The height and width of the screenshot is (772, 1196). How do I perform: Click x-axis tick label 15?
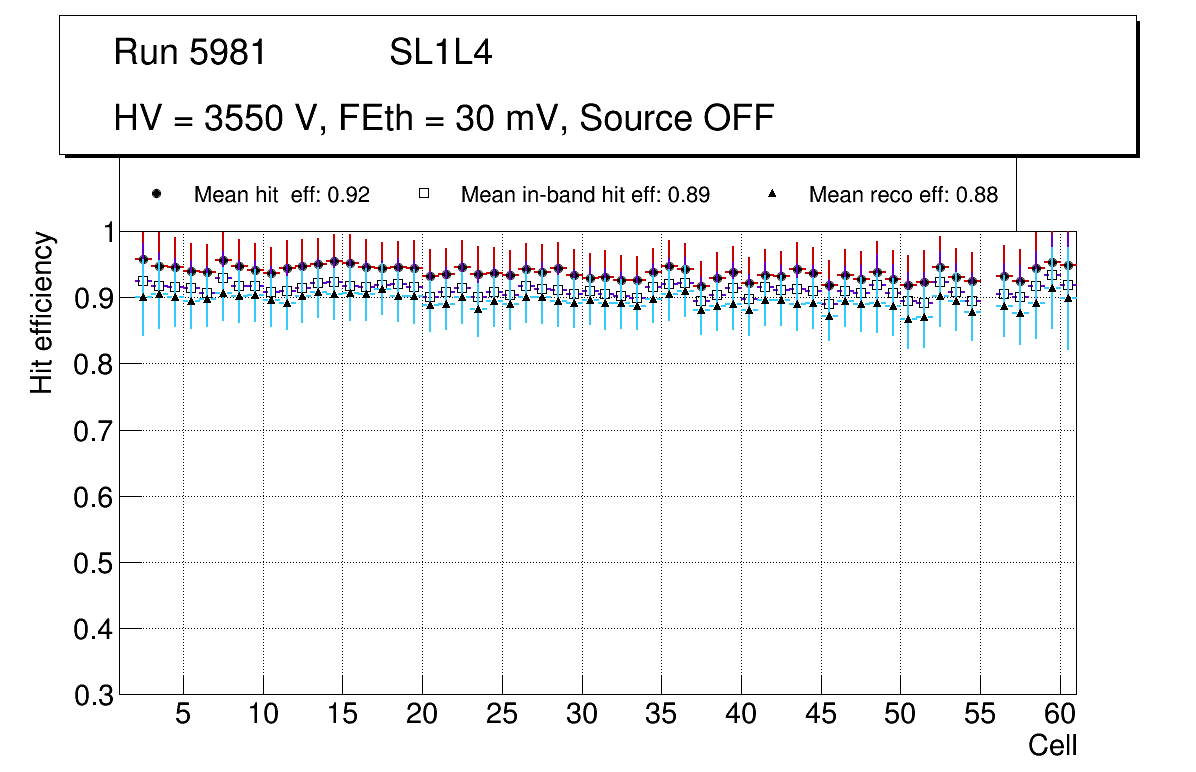(342, 715)
